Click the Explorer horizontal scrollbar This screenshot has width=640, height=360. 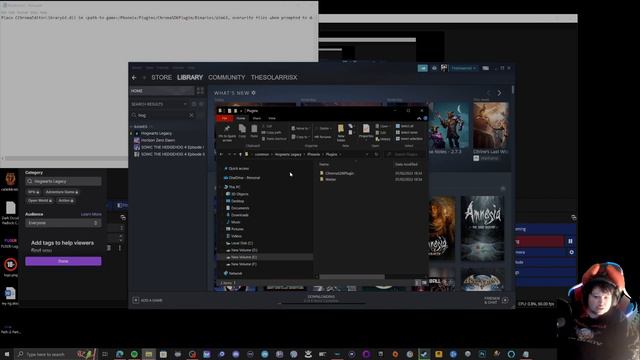point(351,277)
